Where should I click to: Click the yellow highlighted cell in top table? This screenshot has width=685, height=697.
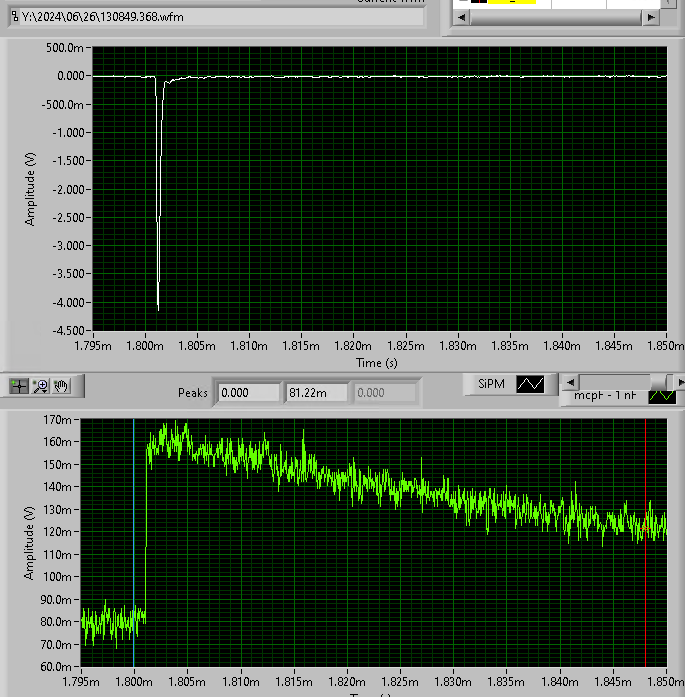pyautogui.click(x=512, y=2)
